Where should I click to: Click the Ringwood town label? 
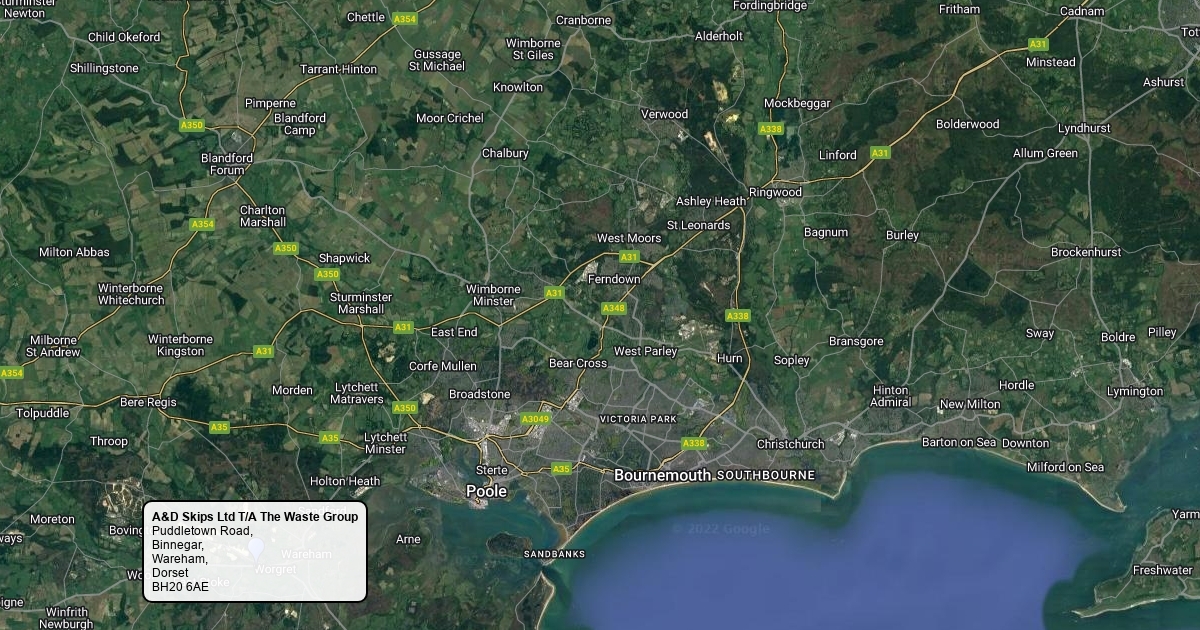(776, 192)
